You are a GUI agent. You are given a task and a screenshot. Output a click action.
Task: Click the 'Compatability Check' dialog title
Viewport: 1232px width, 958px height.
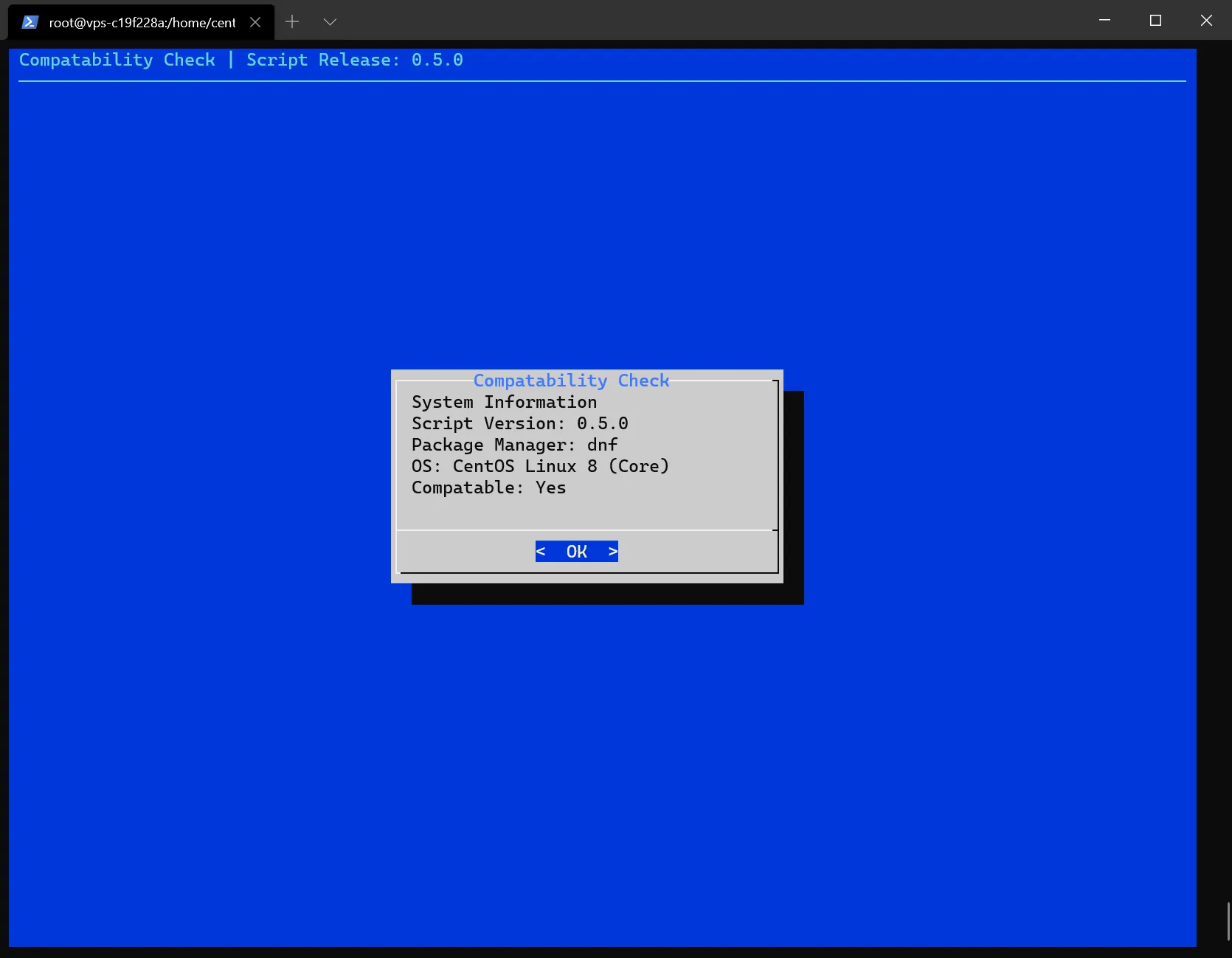[x=571, y=381]
